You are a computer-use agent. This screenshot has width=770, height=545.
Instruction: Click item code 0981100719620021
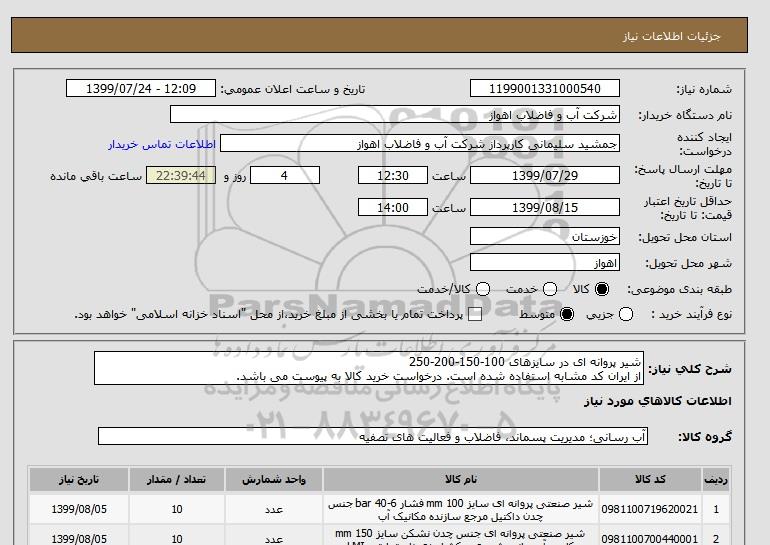coord(650,510)
